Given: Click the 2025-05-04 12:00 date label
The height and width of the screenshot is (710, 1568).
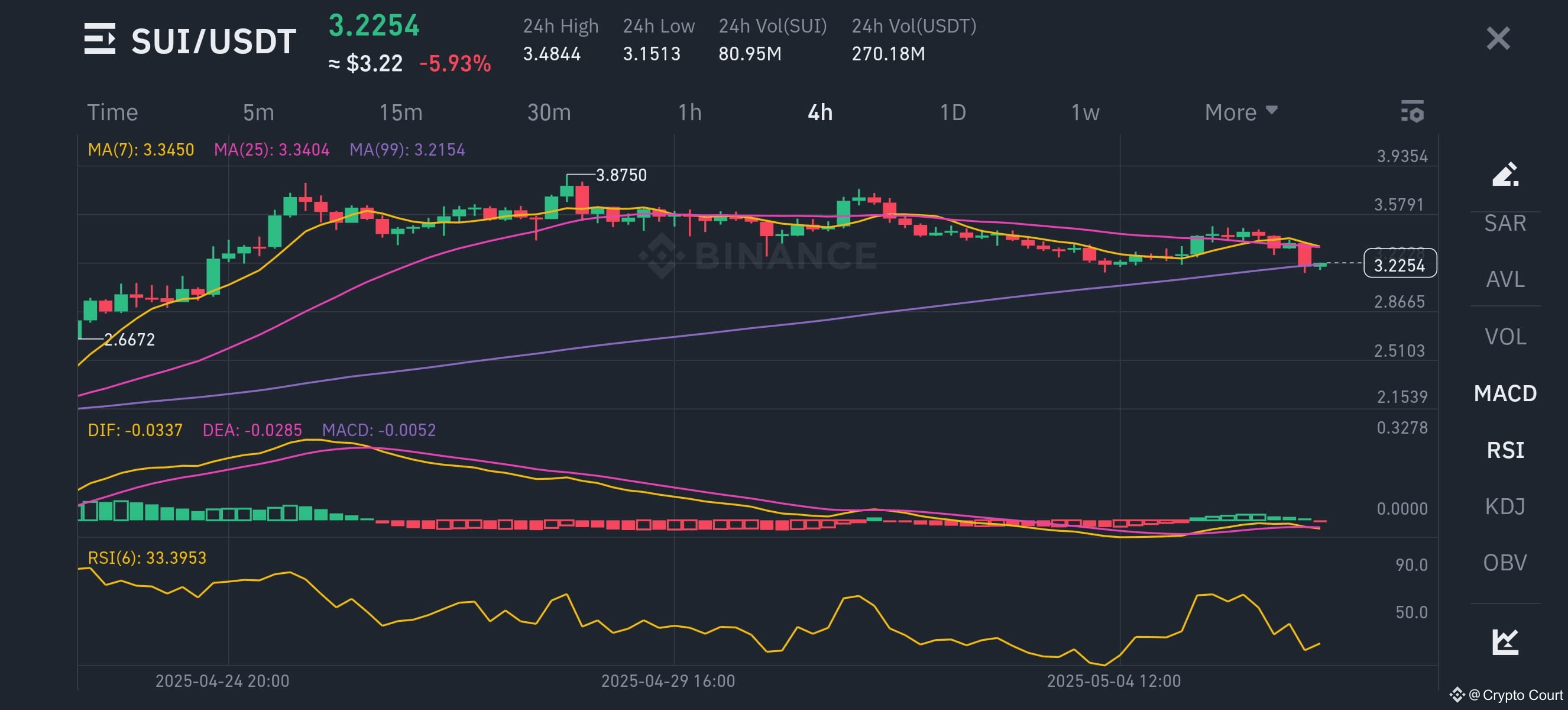Looking at the screenshot, I should (1113, 681).
